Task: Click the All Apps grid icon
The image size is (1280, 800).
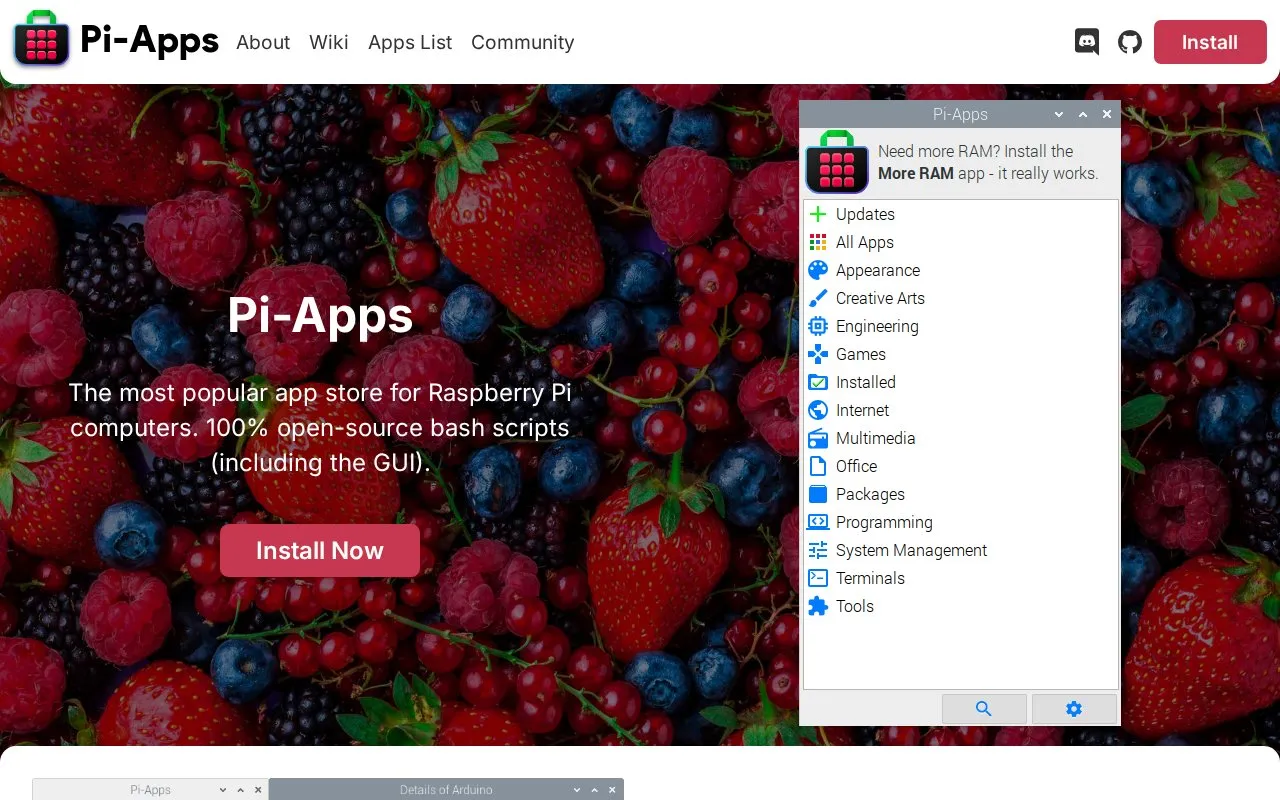Action: (x=818, y=242)
